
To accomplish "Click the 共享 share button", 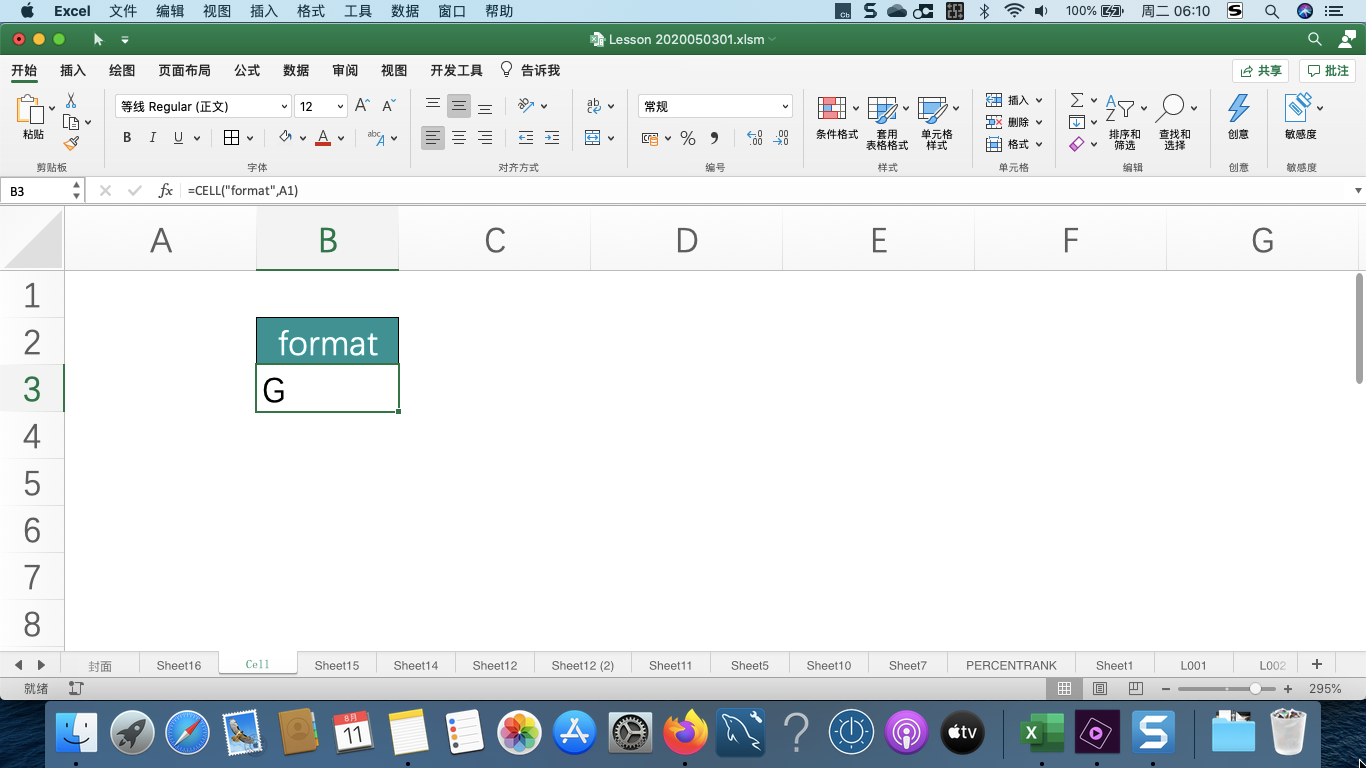I will pyautogui.click(x=1261, y=71).
